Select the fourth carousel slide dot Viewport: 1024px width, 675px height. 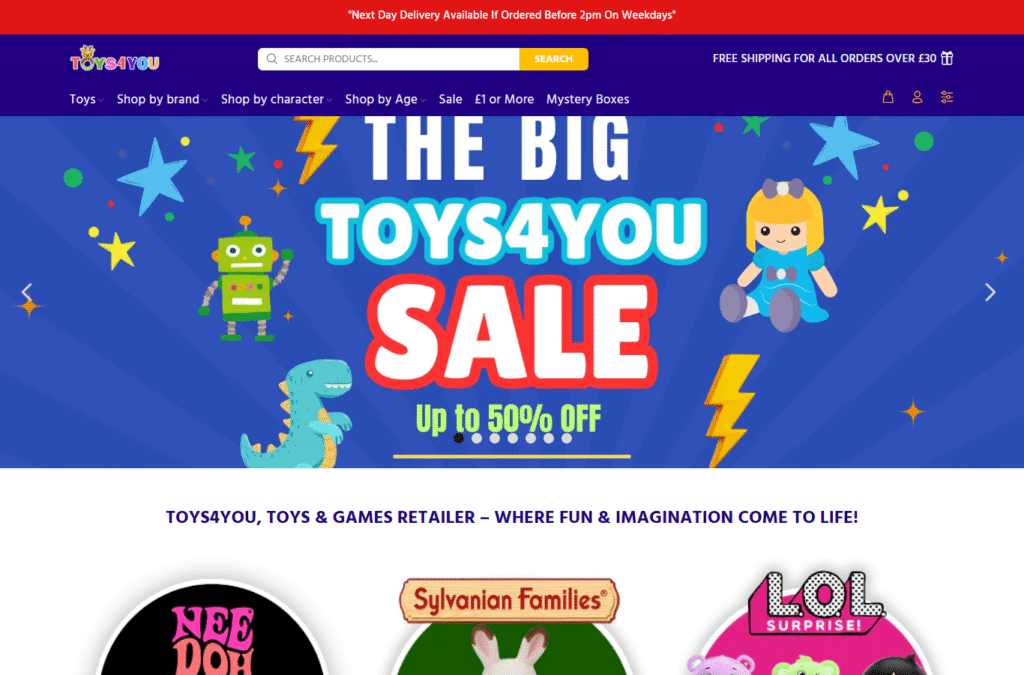tap(513, 438)
